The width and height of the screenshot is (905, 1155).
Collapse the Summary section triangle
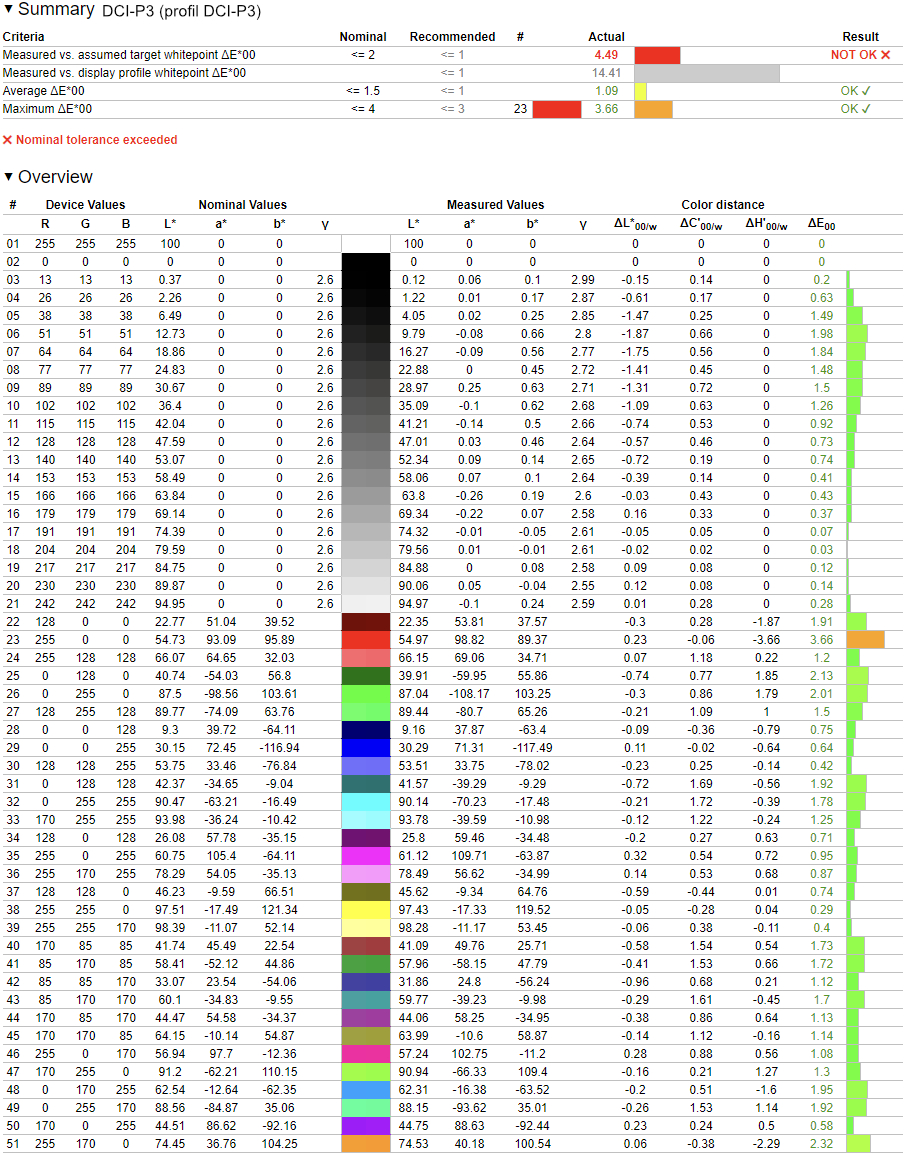click(8, 10)
